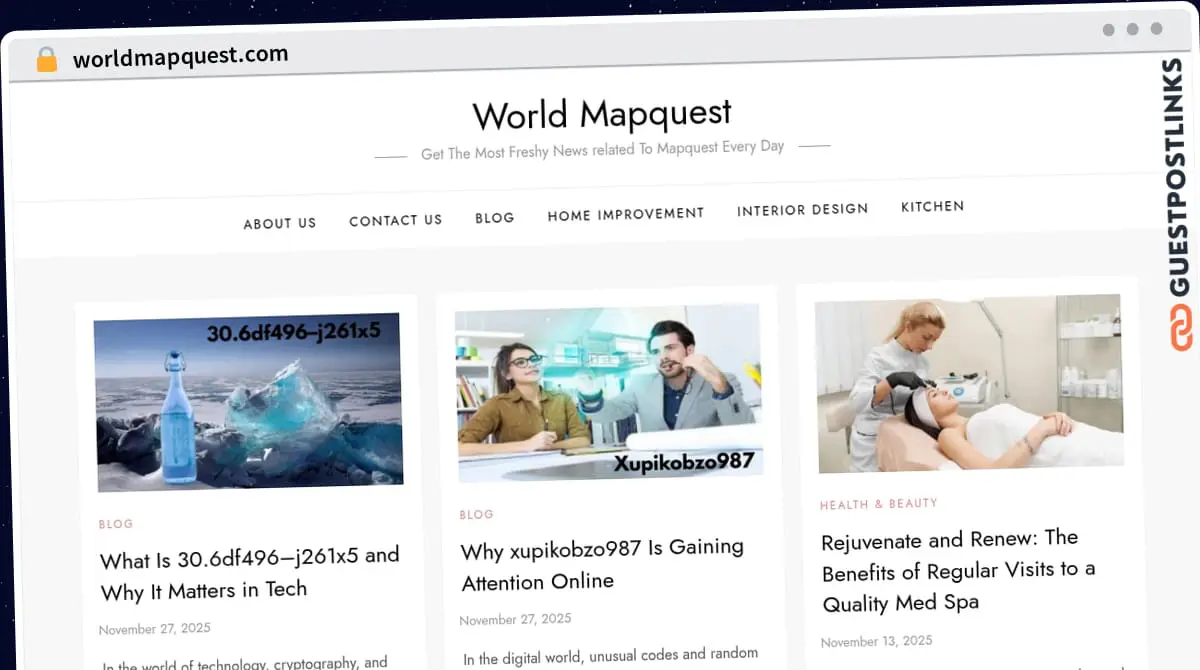The image size is (1200, 670).
Task: Select the Kitchen menu item
Action: [932, 207]
